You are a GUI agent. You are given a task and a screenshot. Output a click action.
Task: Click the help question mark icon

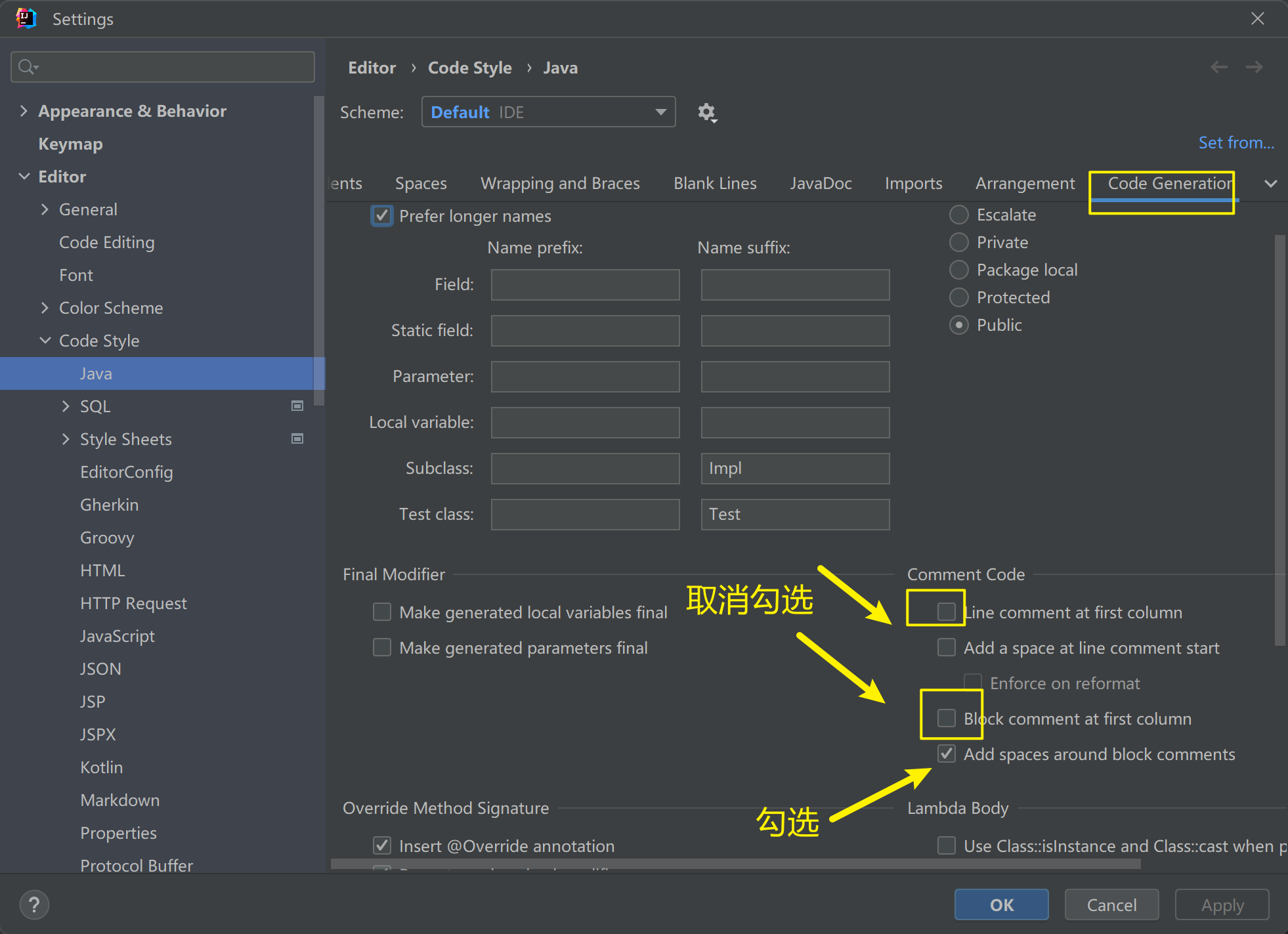coord(34,905)
